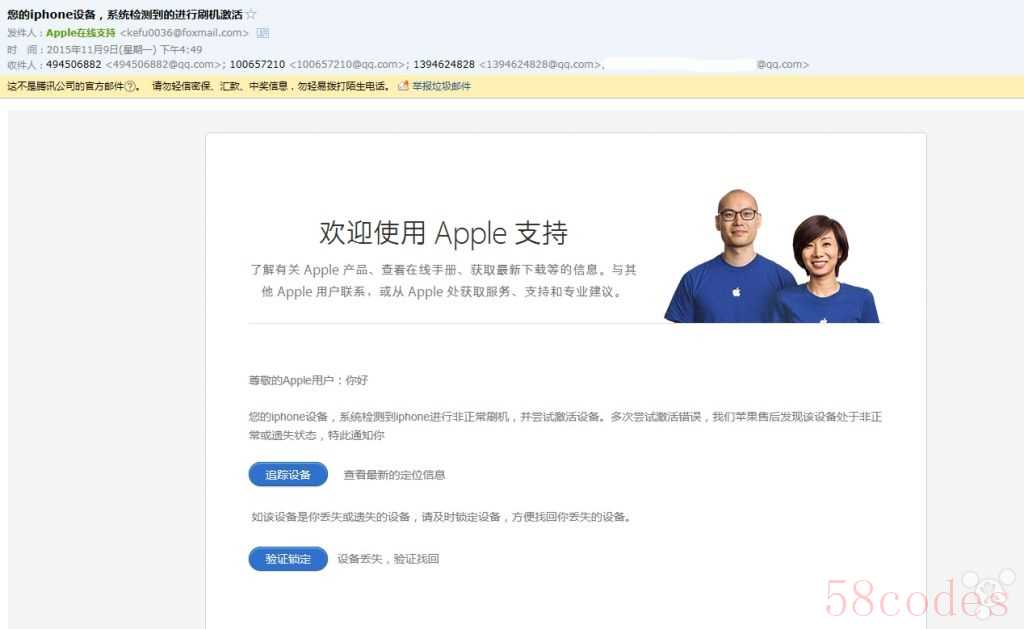
Task: Click address 1394624828@qq.com
Action: (541, 64)
